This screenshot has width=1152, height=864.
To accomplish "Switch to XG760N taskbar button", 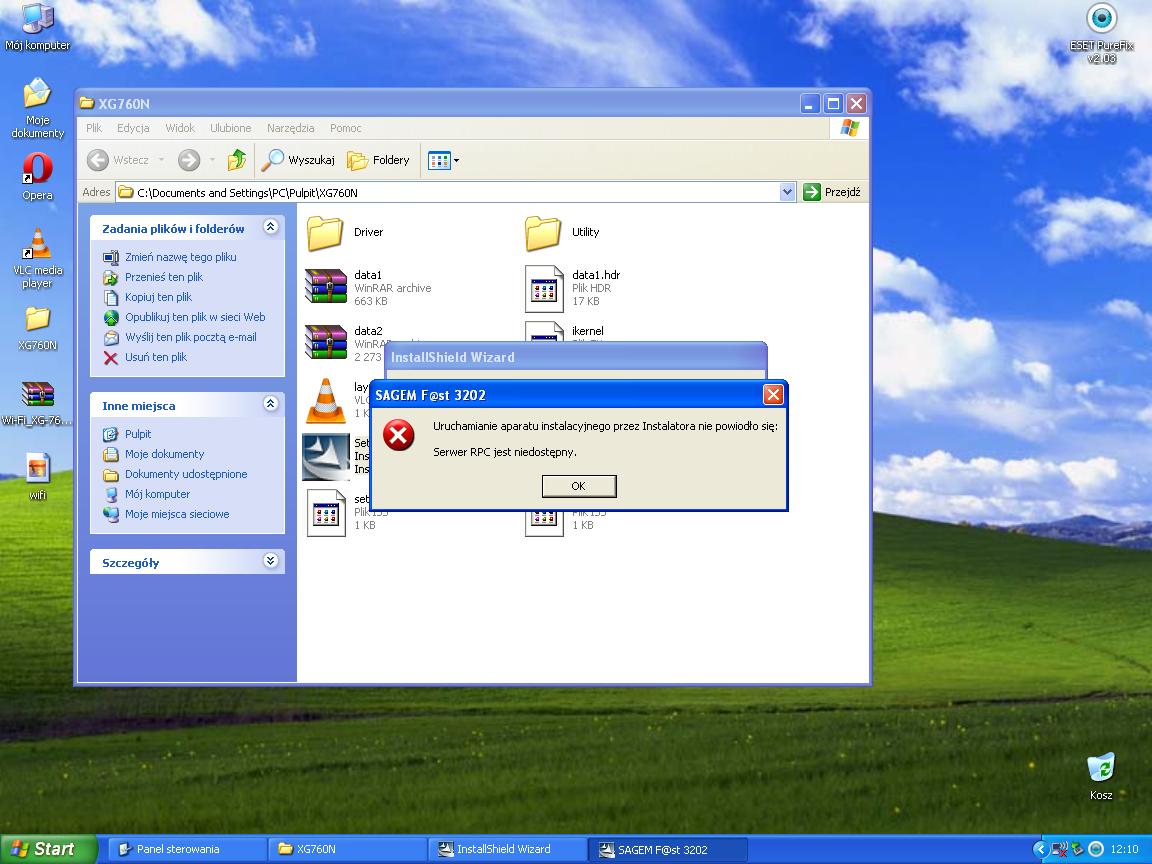I will (x=347, y=849).
